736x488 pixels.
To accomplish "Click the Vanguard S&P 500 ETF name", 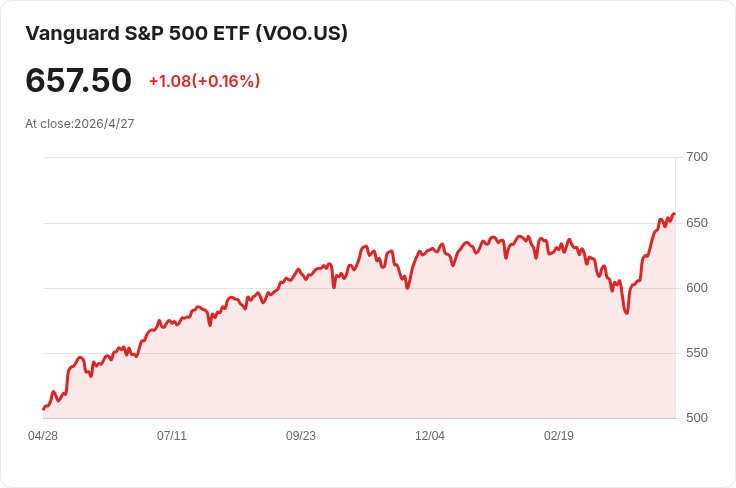I will pos(137,33).
